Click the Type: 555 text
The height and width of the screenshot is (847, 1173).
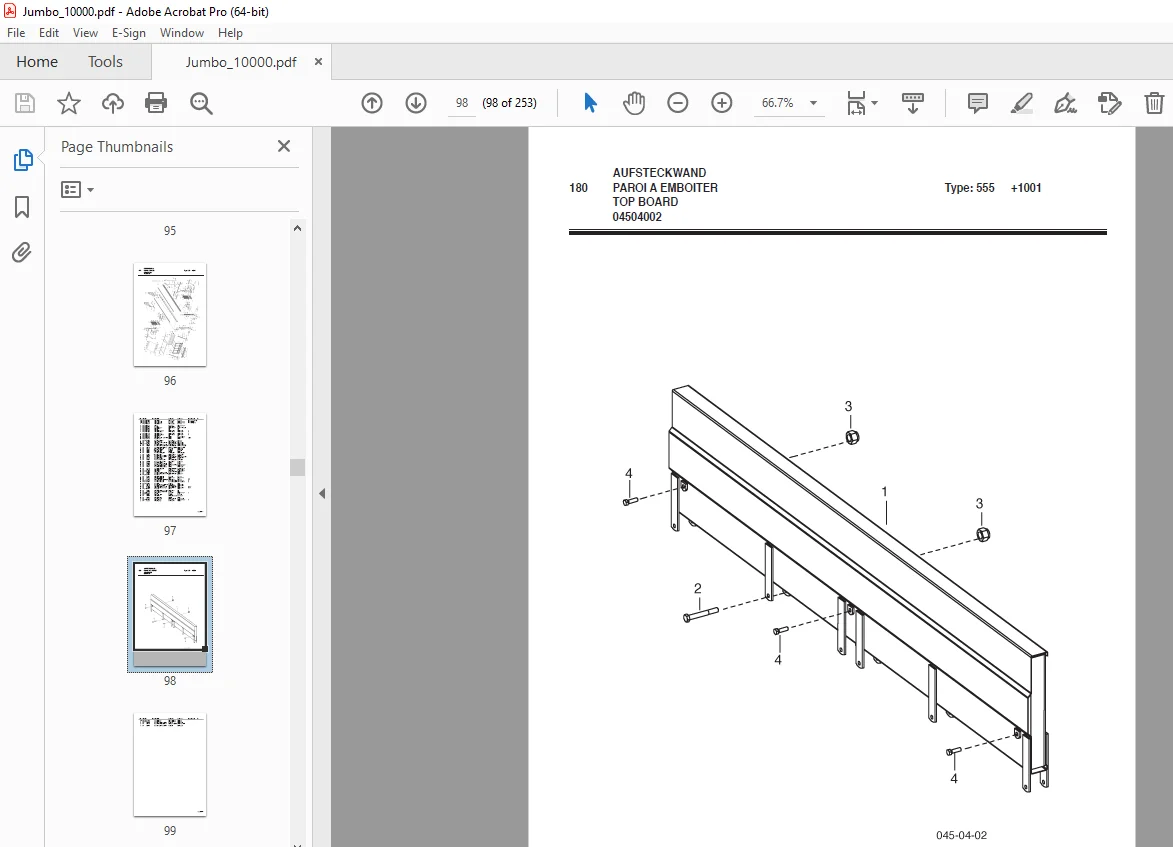(x=970, y=188)
